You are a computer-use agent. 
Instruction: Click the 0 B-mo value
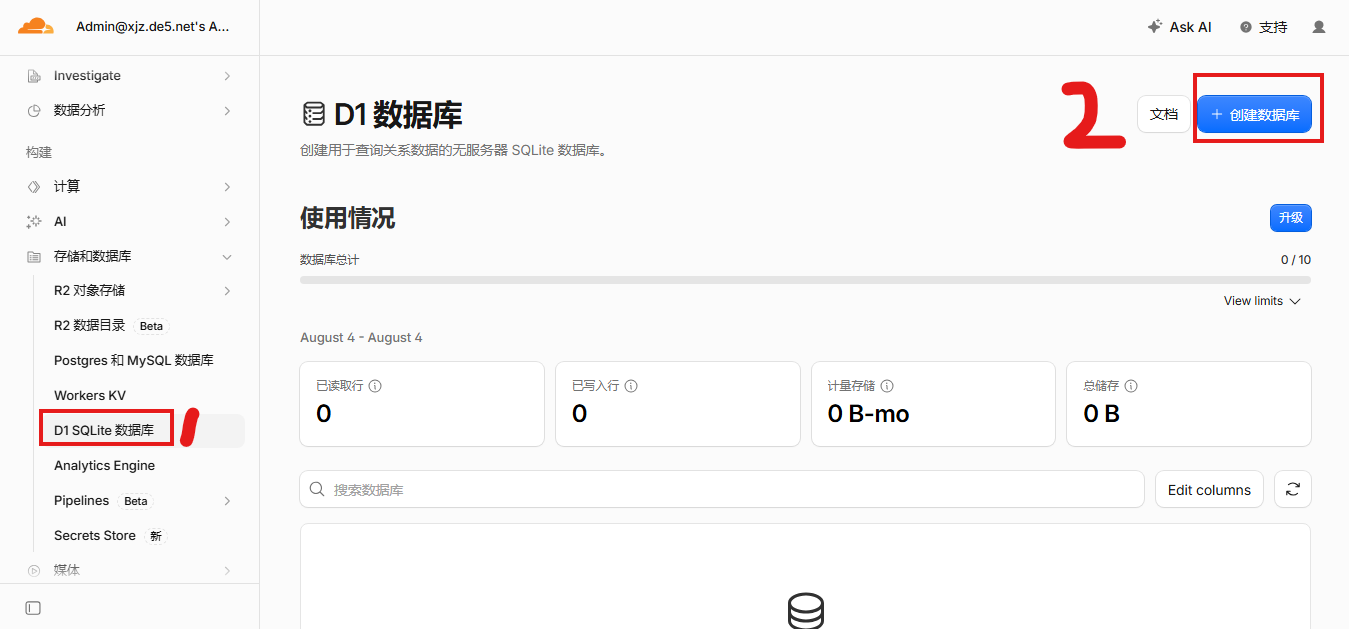[868, 414]
